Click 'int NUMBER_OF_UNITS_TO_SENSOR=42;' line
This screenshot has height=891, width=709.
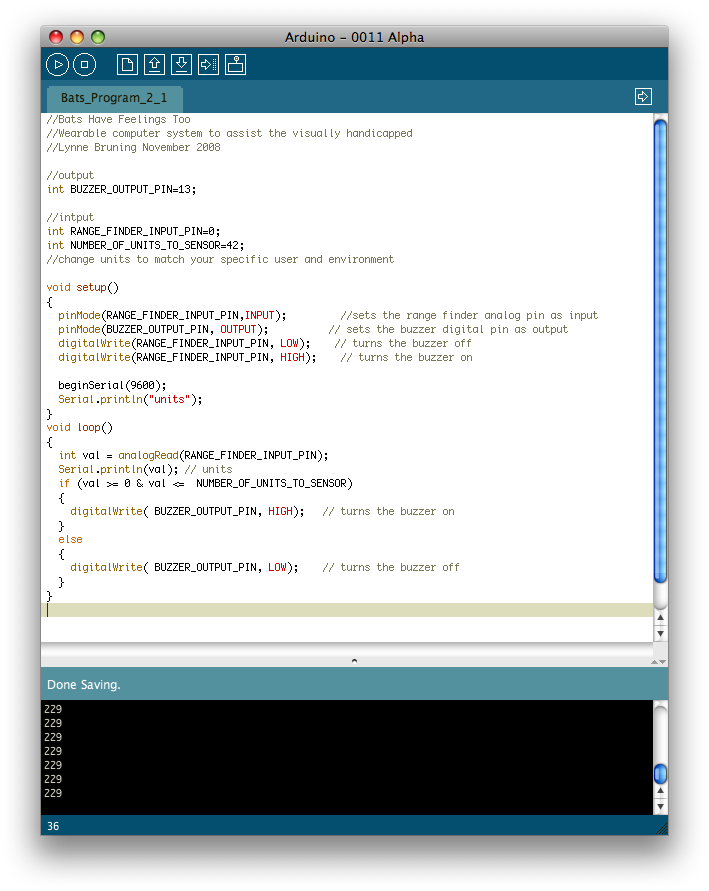[x=145, y=245]
